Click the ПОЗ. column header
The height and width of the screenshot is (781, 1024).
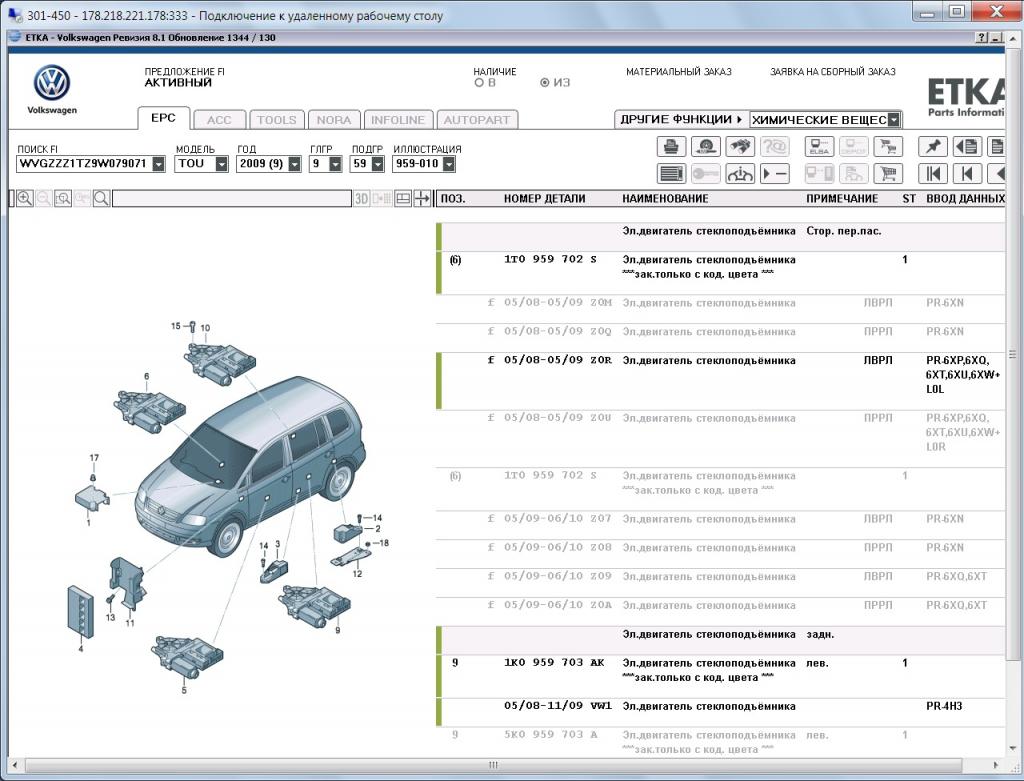point(453,199)
